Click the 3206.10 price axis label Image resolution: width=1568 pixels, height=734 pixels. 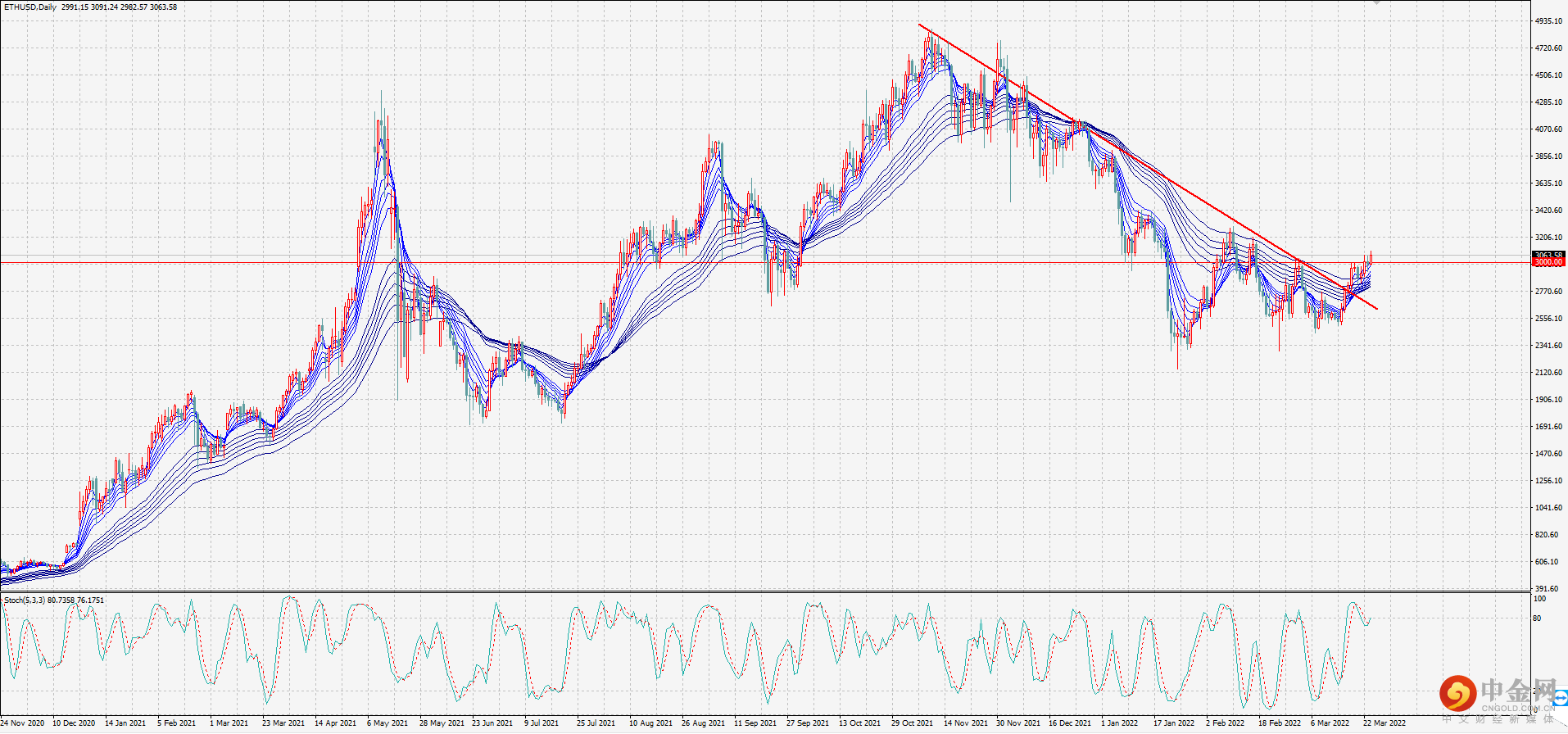click(x=1548, y=238)
